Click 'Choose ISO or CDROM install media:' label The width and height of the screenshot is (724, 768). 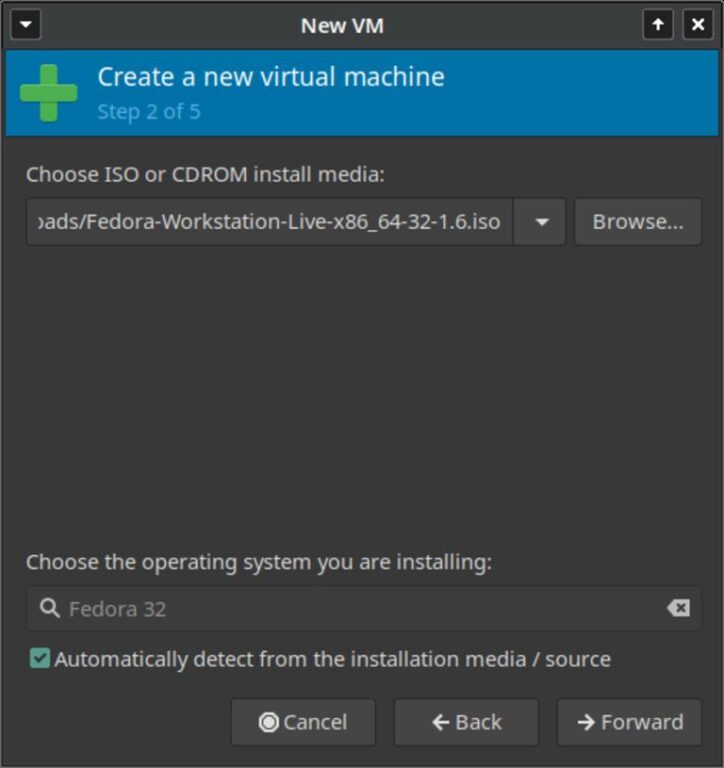pyautogui.click(x=205, y=174)
